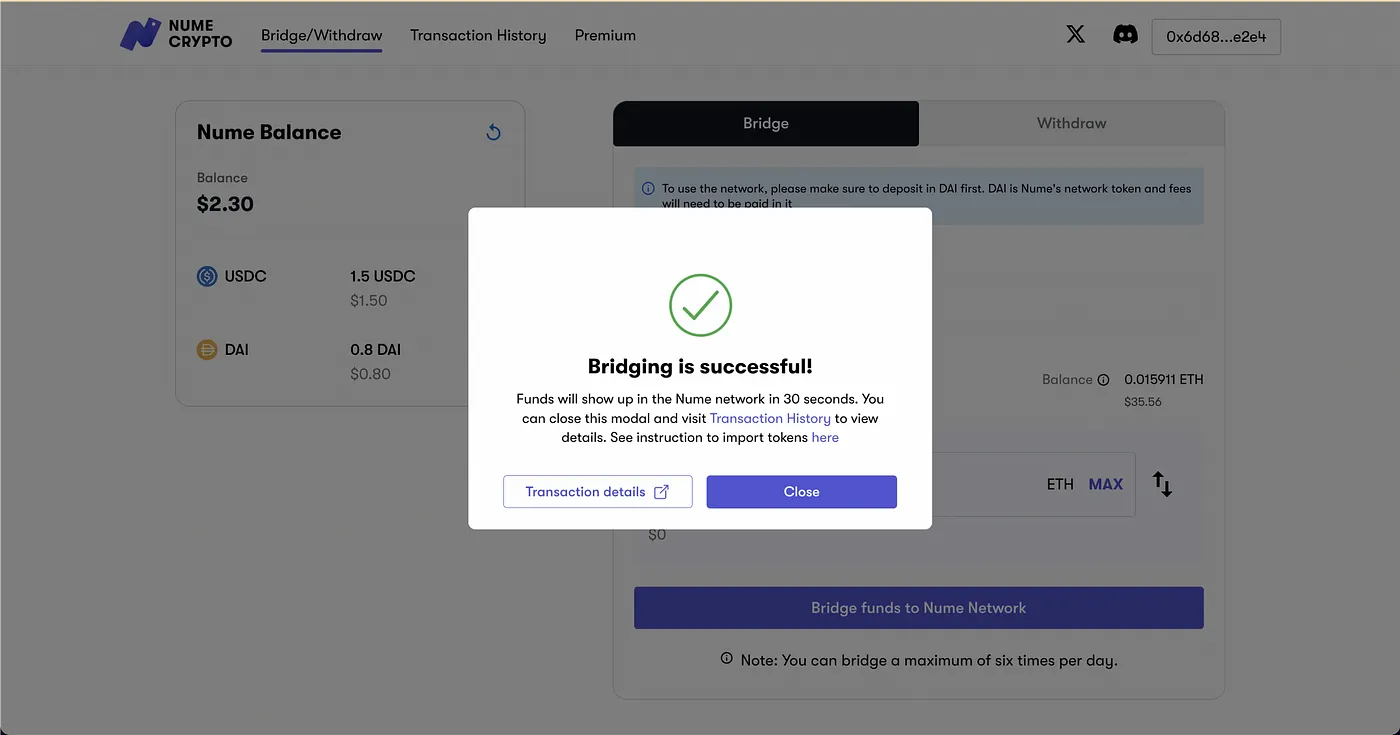
Task: Refresh Nume Balance with the reload icon
Action: point(493,132)
